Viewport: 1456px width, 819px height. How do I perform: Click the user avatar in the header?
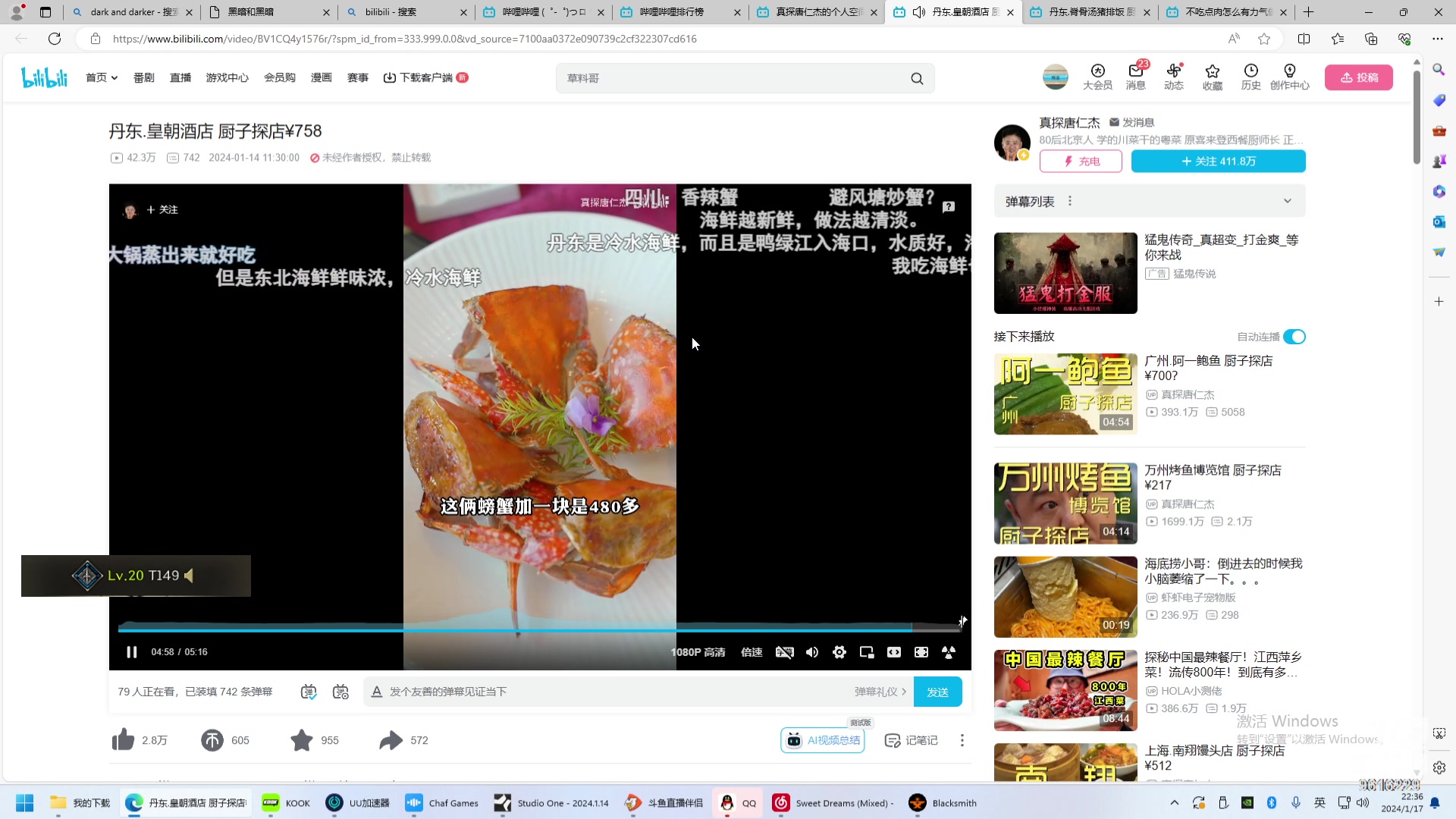1055,77
